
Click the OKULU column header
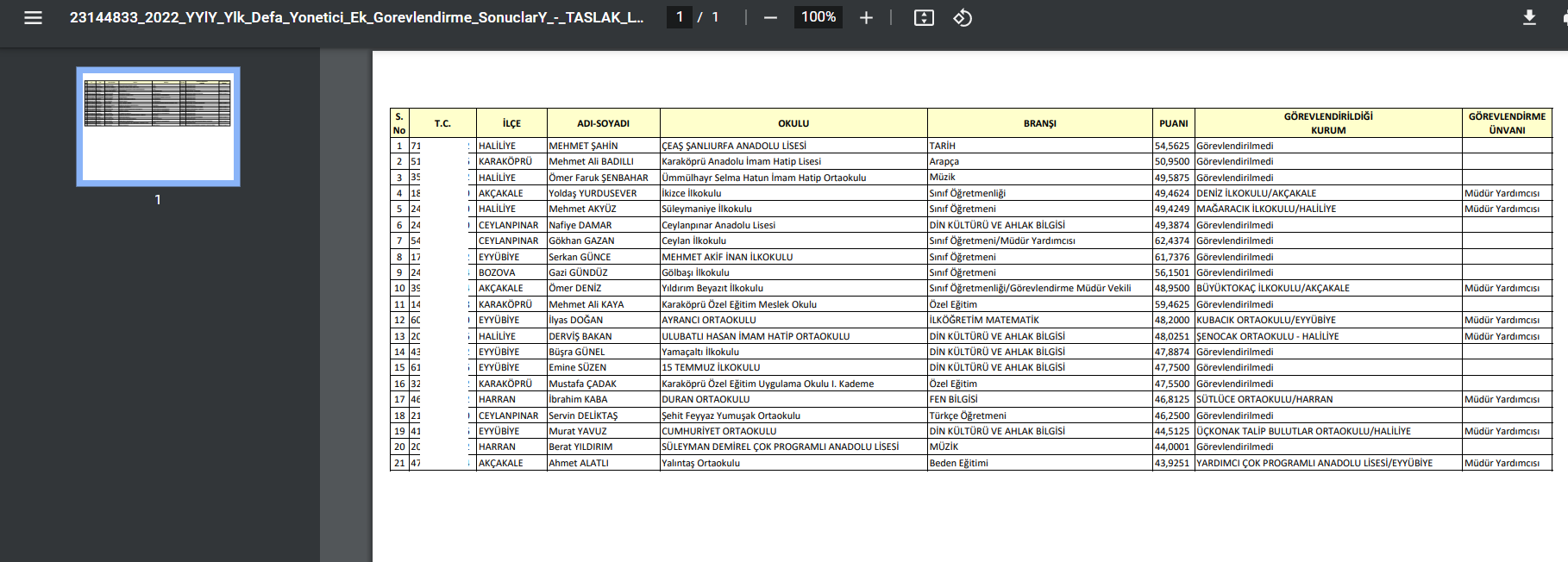click(x=793, y=123)
